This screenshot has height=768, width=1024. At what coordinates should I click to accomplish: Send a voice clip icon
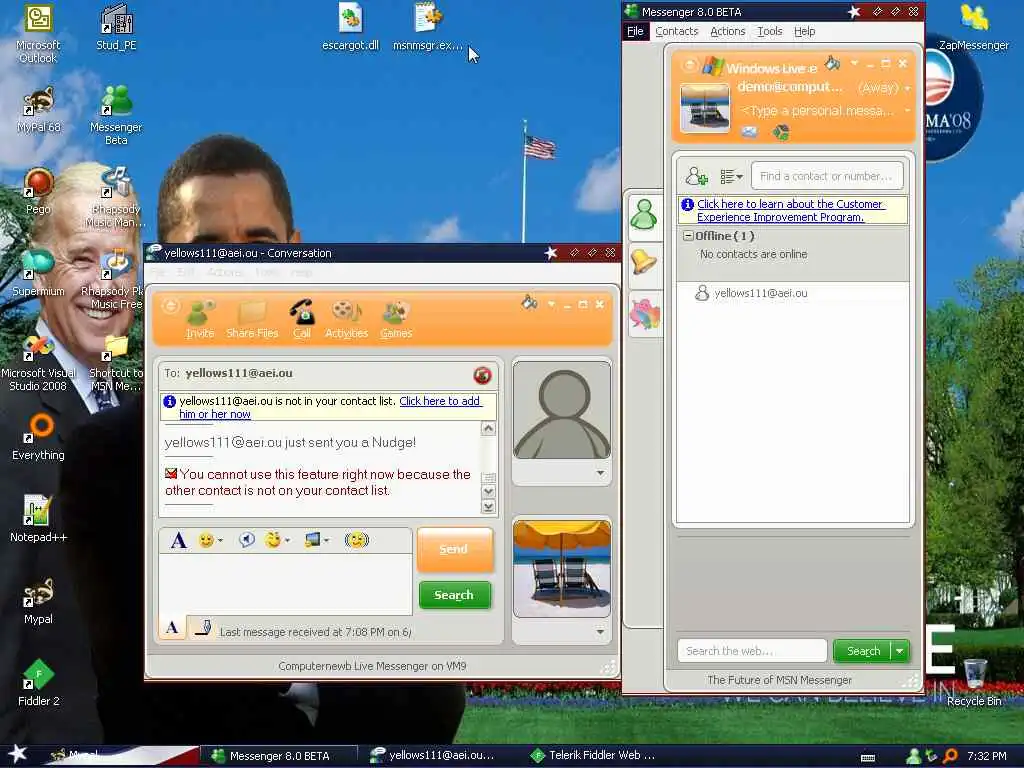246,540
